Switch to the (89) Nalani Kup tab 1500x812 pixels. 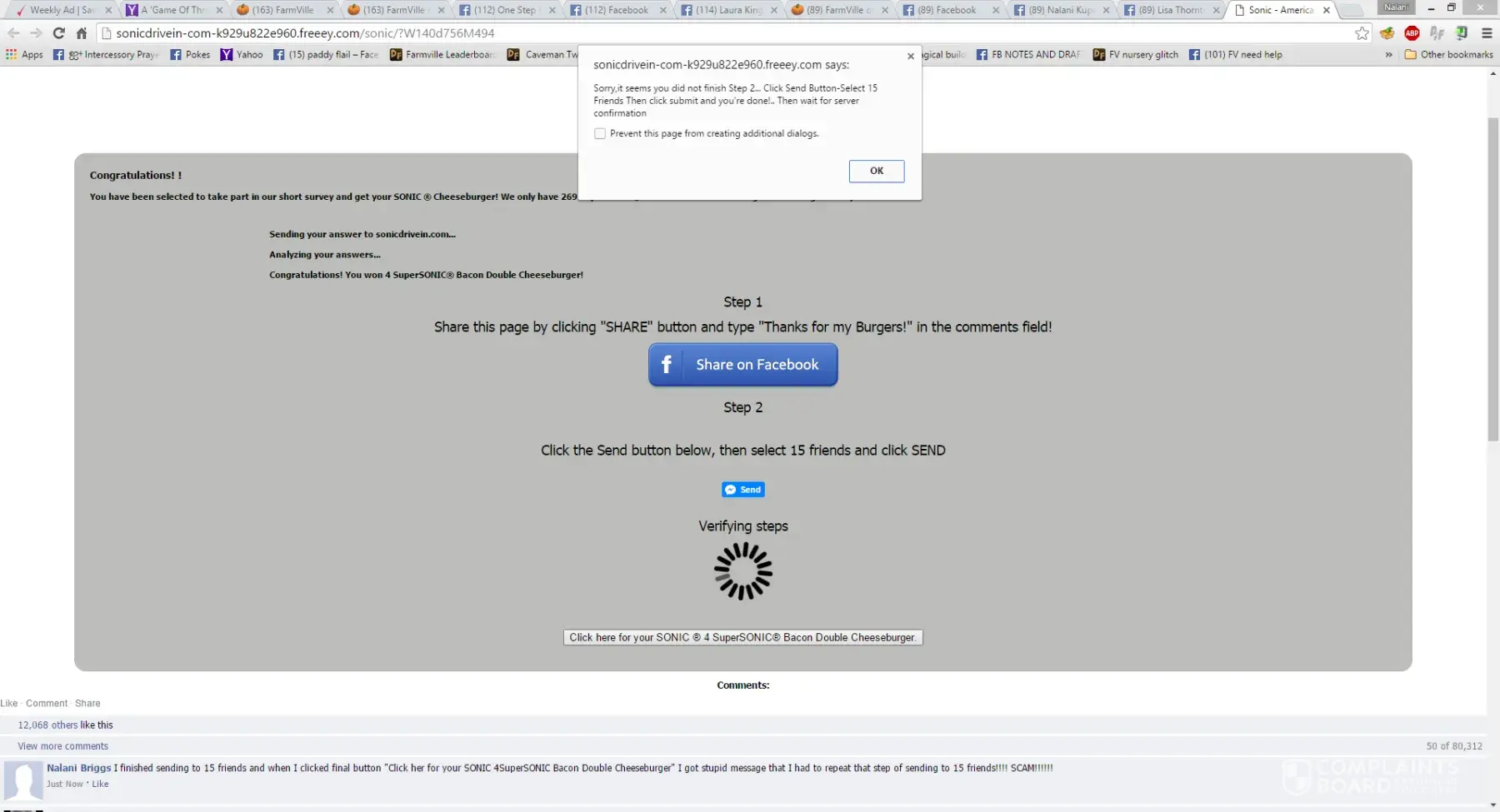coord(1060,10)
